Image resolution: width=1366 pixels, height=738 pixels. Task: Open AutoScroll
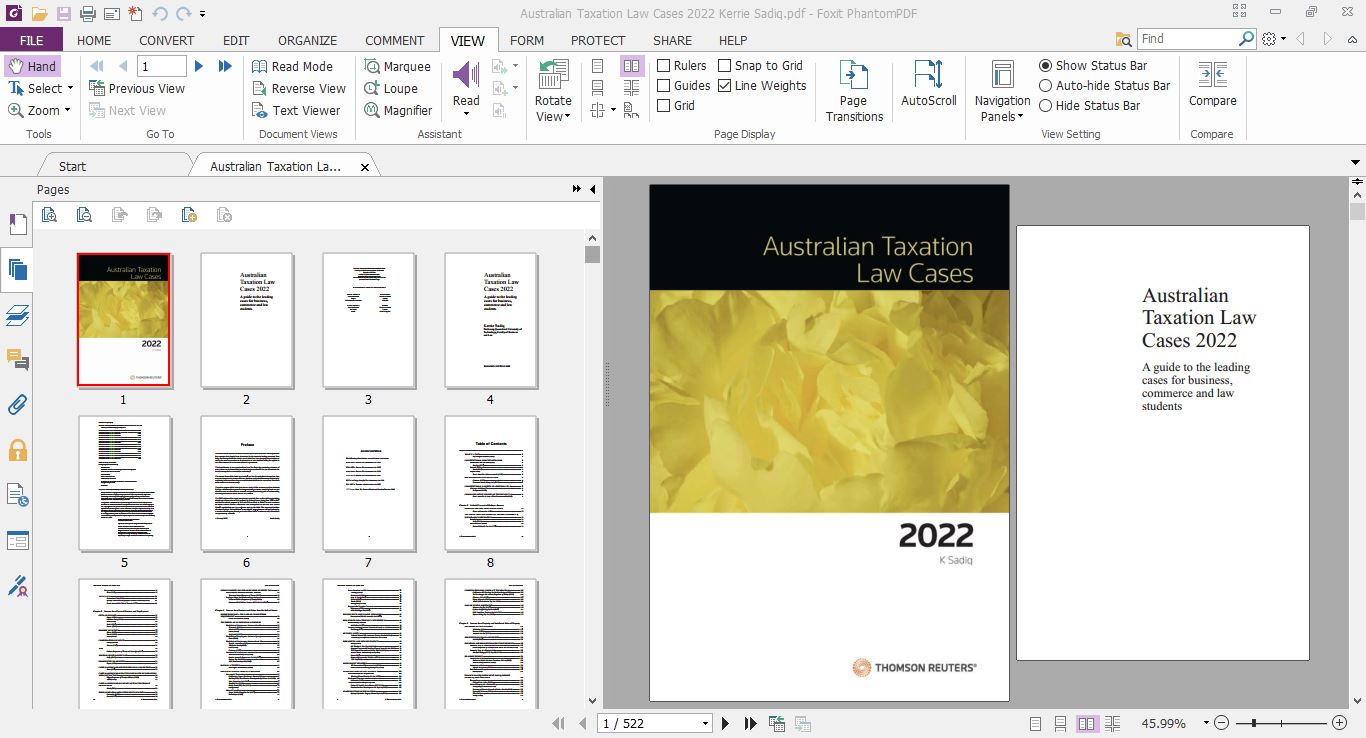pos(929,83)
